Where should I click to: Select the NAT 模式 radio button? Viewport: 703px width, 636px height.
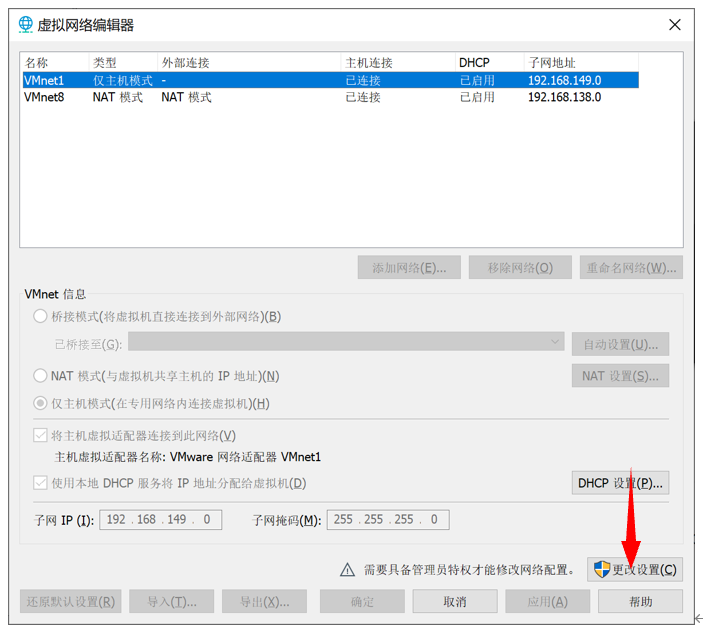click(40, 376)
